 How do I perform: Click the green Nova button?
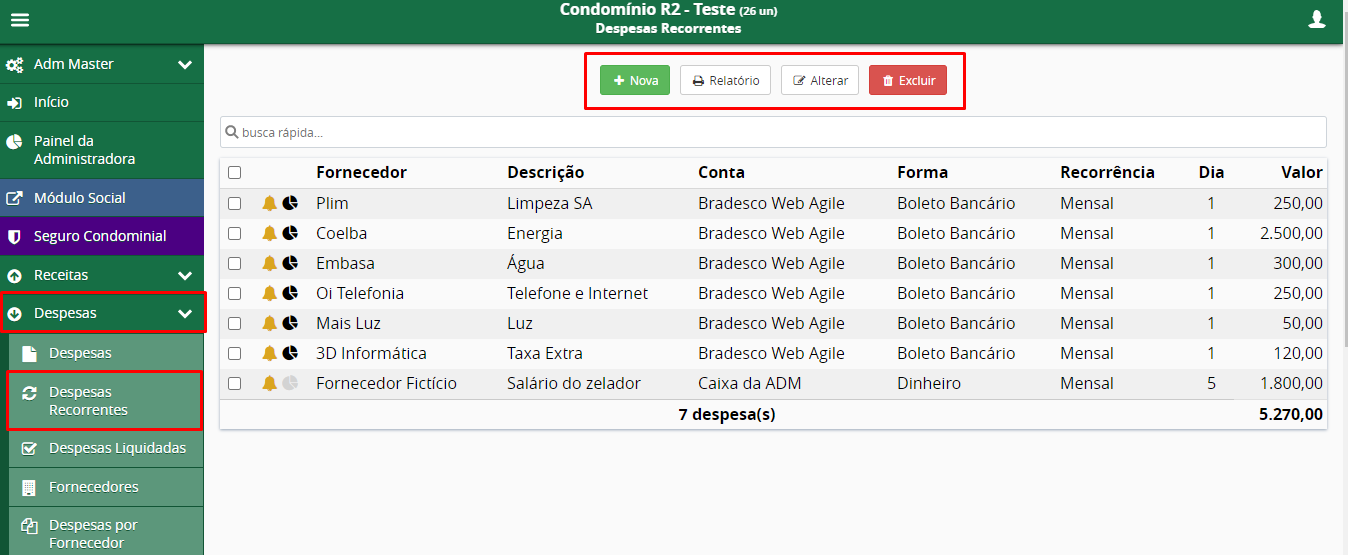pyautogui.click(x=635, y=80)
